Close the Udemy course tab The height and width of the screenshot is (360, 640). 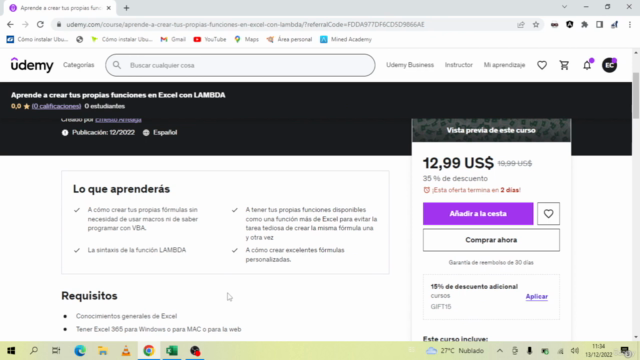click(x=109, y=8)
